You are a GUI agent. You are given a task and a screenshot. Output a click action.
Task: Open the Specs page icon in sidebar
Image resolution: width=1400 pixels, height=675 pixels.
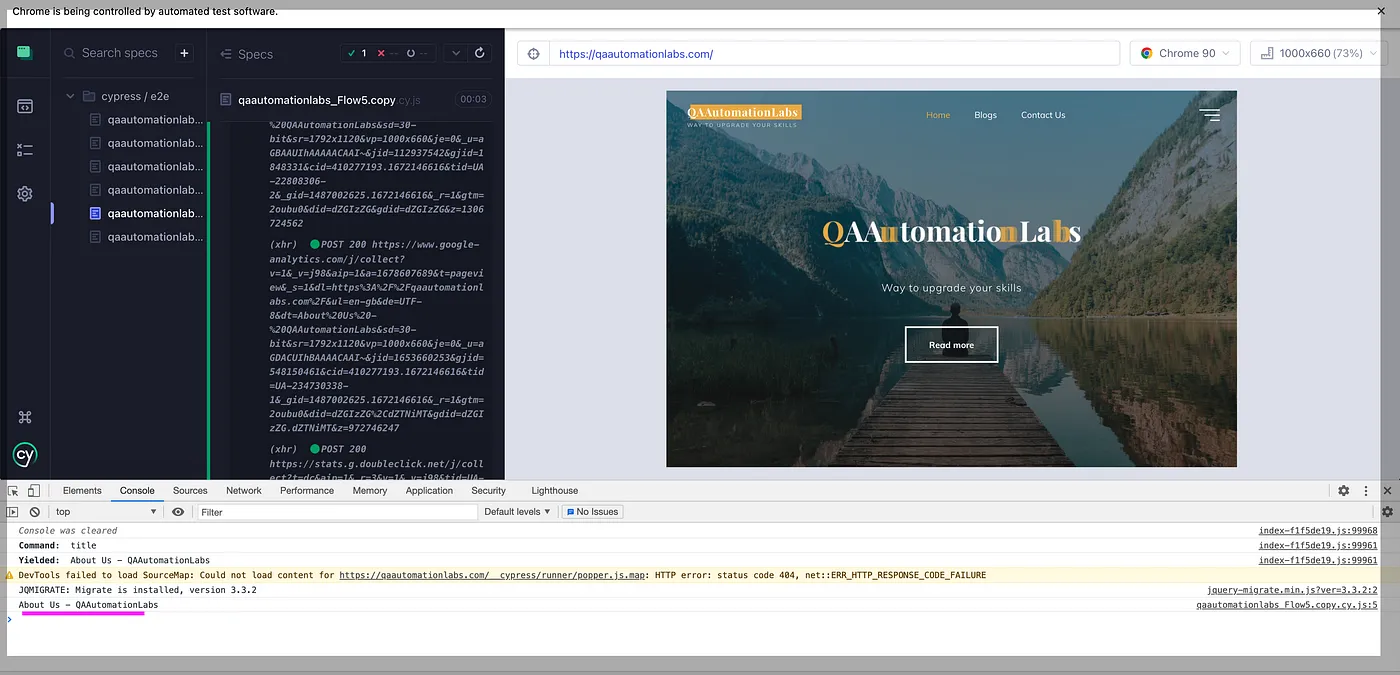click(x=25, y=105)
